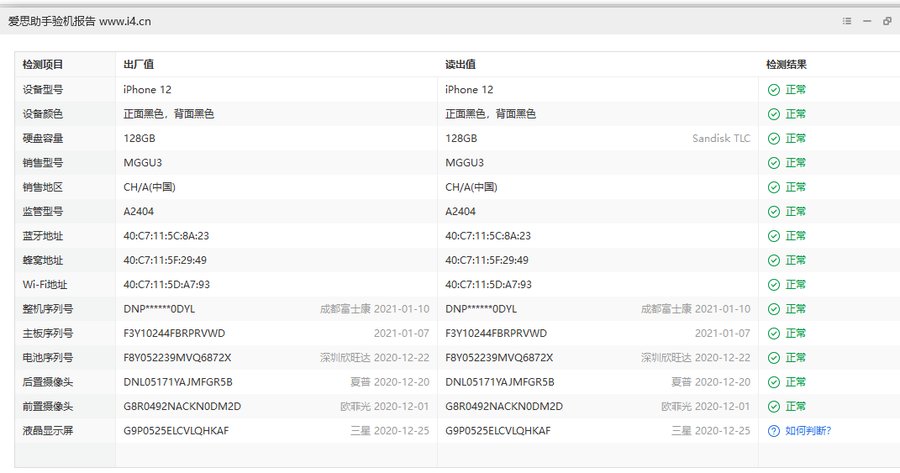Click the question mark icon in the 液晶显示屏 row
Viewport: 900px width, 473px height.
pos(774,431)
